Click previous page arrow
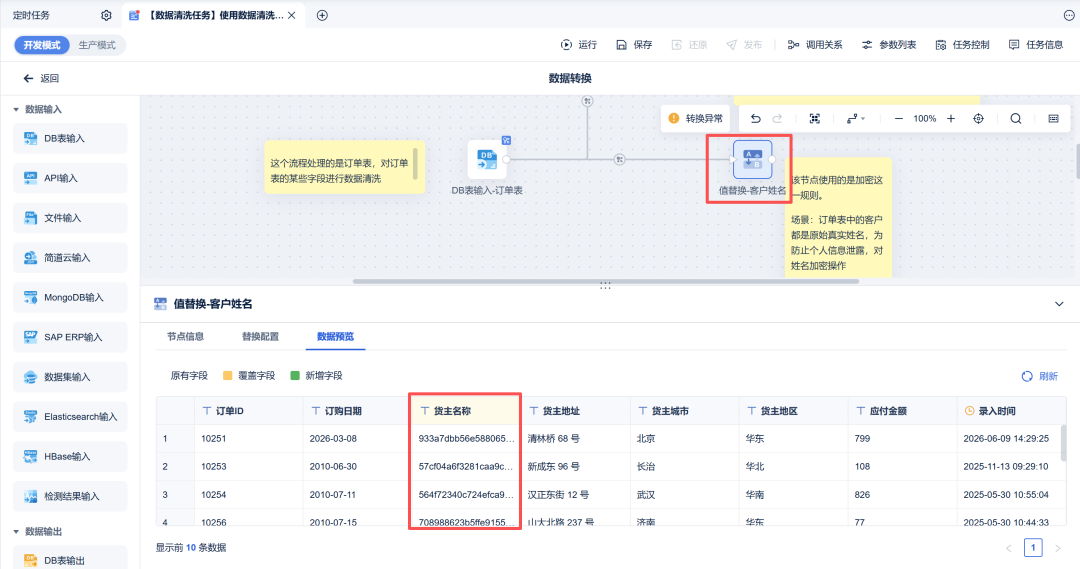 tap(1008, 548)
